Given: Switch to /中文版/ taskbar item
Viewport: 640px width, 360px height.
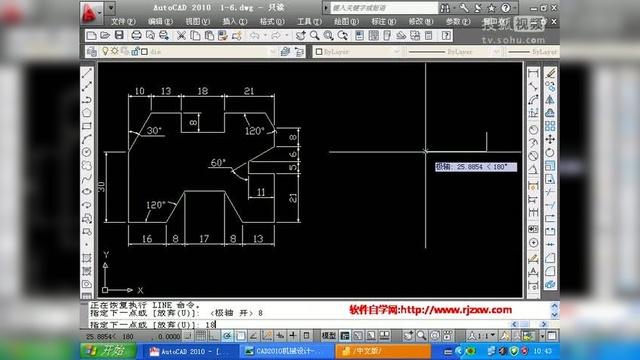Looking at the screenshot, I should [x=383, y=351].
